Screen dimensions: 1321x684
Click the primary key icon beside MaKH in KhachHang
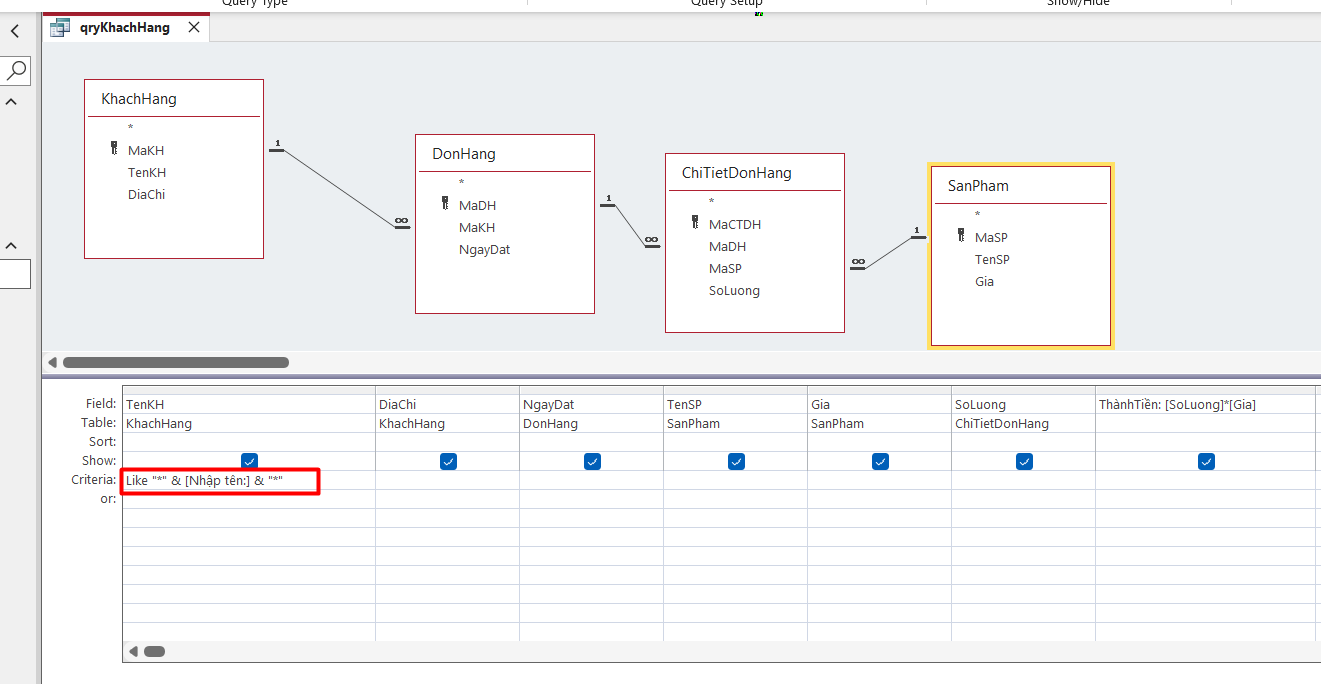114,149
